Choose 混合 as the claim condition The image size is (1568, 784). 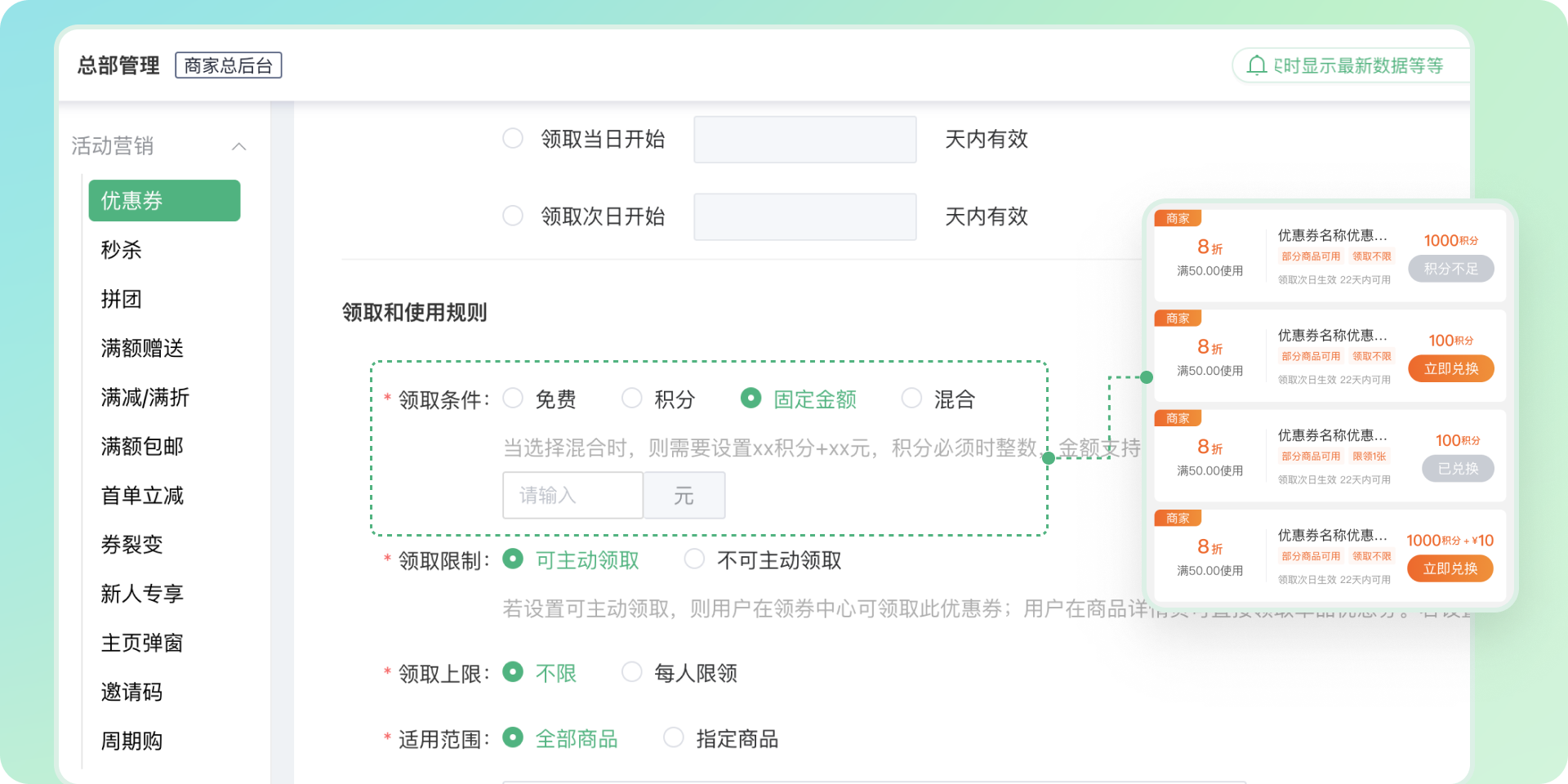pyautogui.click(x=911, y=399)
